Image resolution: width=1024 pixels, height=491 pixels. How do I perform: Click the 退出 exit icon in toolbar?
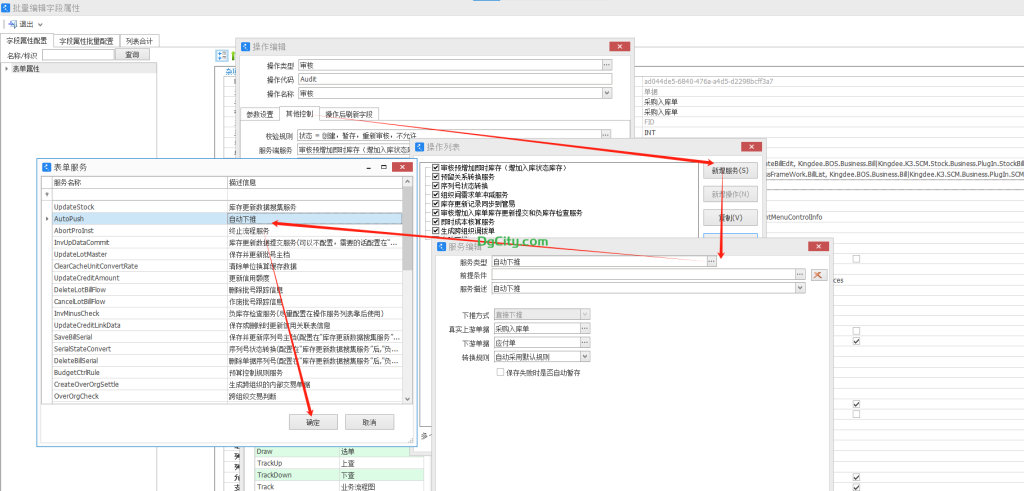[x=11, y=24]
